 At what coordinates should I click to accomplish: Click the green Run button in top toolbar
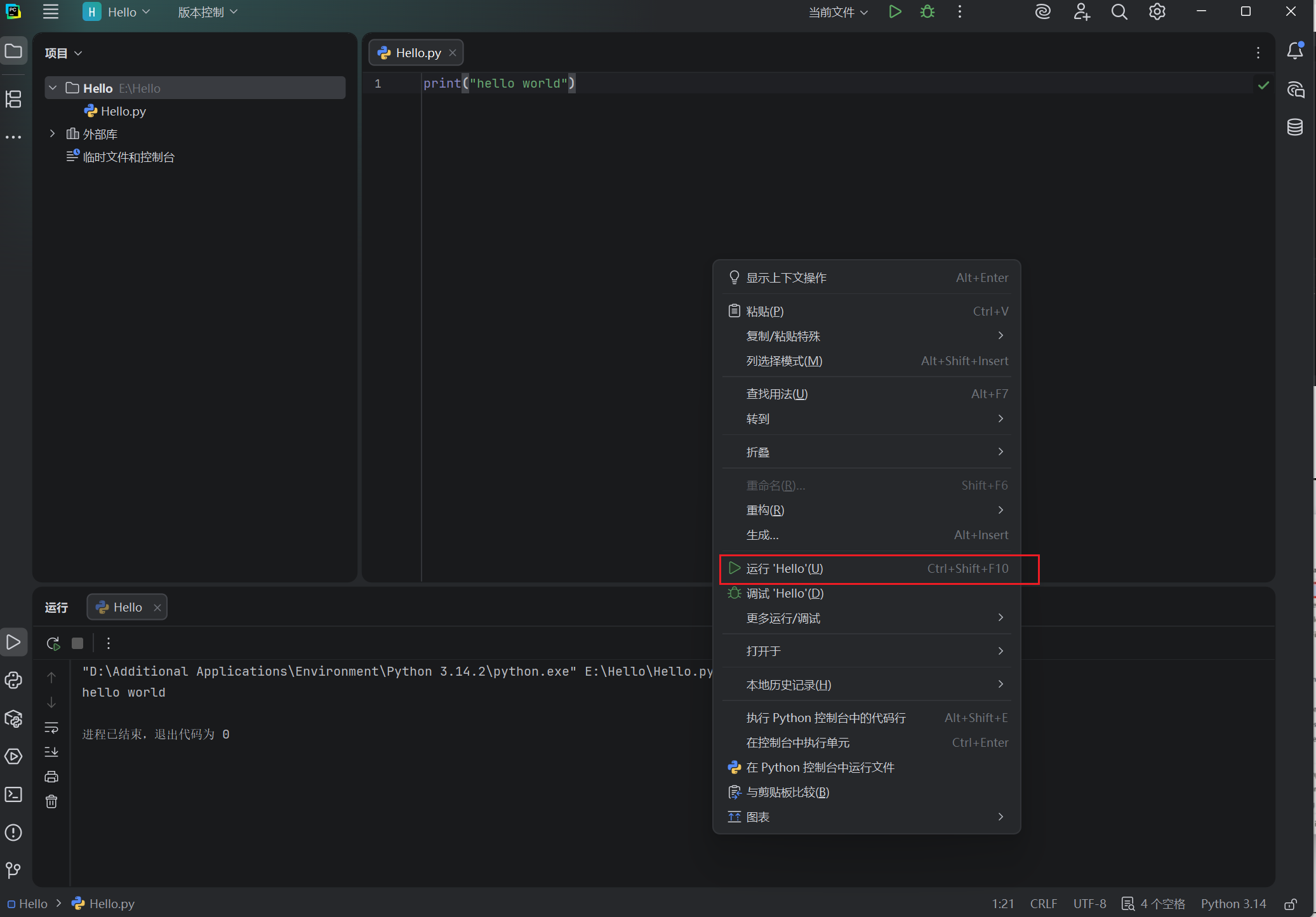pyautogui.click(x=895, y=12)
